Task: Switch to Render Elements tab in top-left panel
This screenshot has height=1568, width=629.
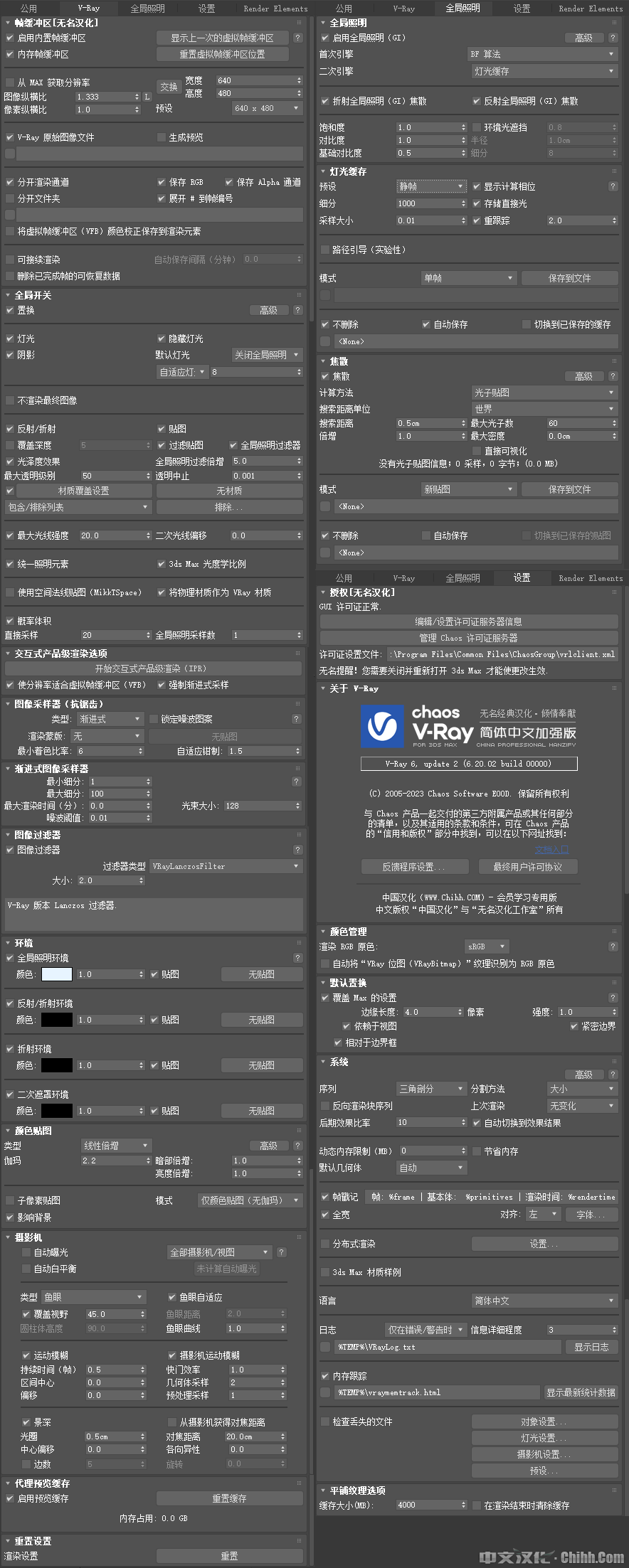Action: 275,9
